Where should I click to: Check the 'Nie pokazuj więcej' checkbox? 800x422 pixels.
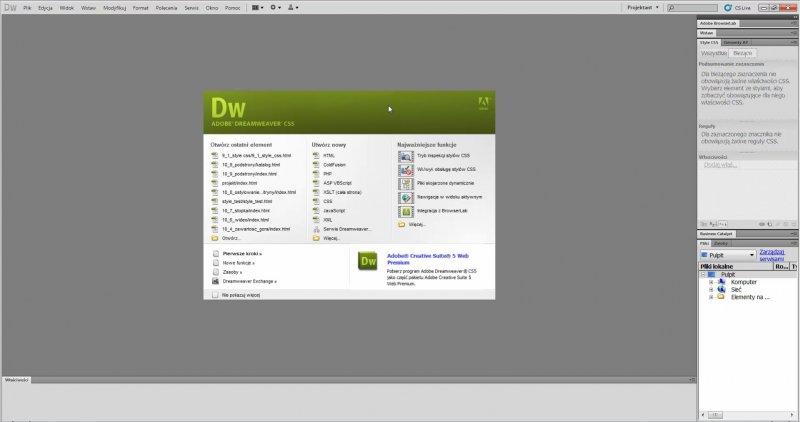pyautogui.click(x=215, y=296)
